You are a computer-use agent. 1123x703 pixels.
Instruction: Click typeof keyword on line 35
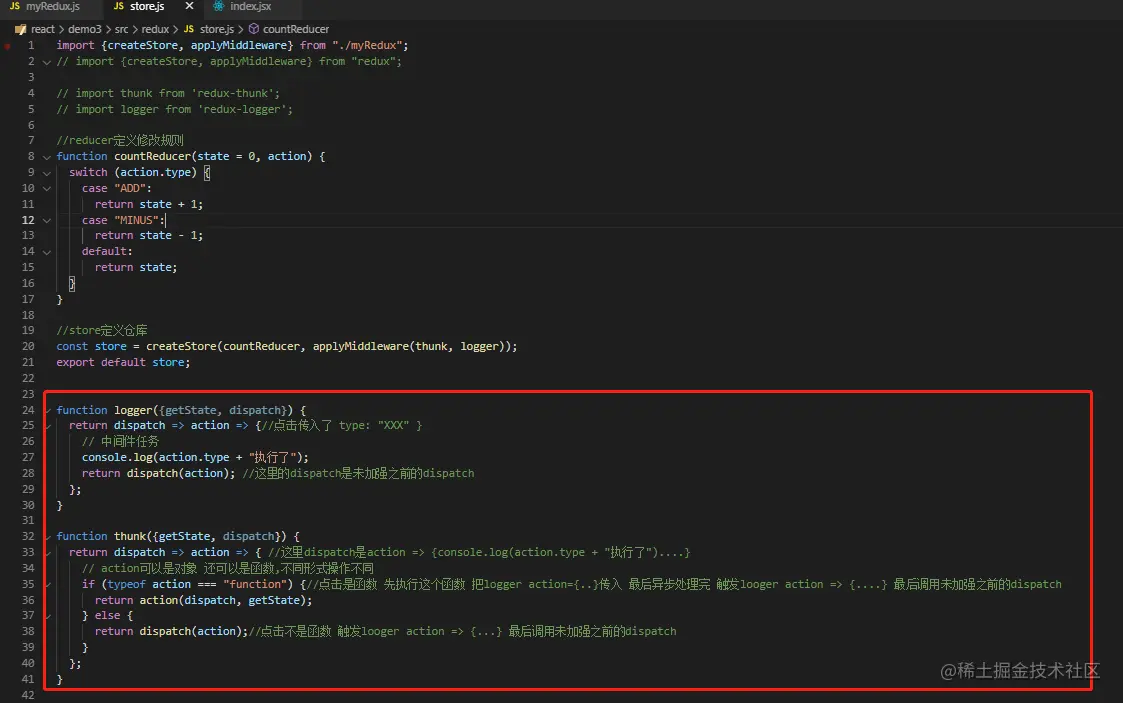(x=126, y=583)
